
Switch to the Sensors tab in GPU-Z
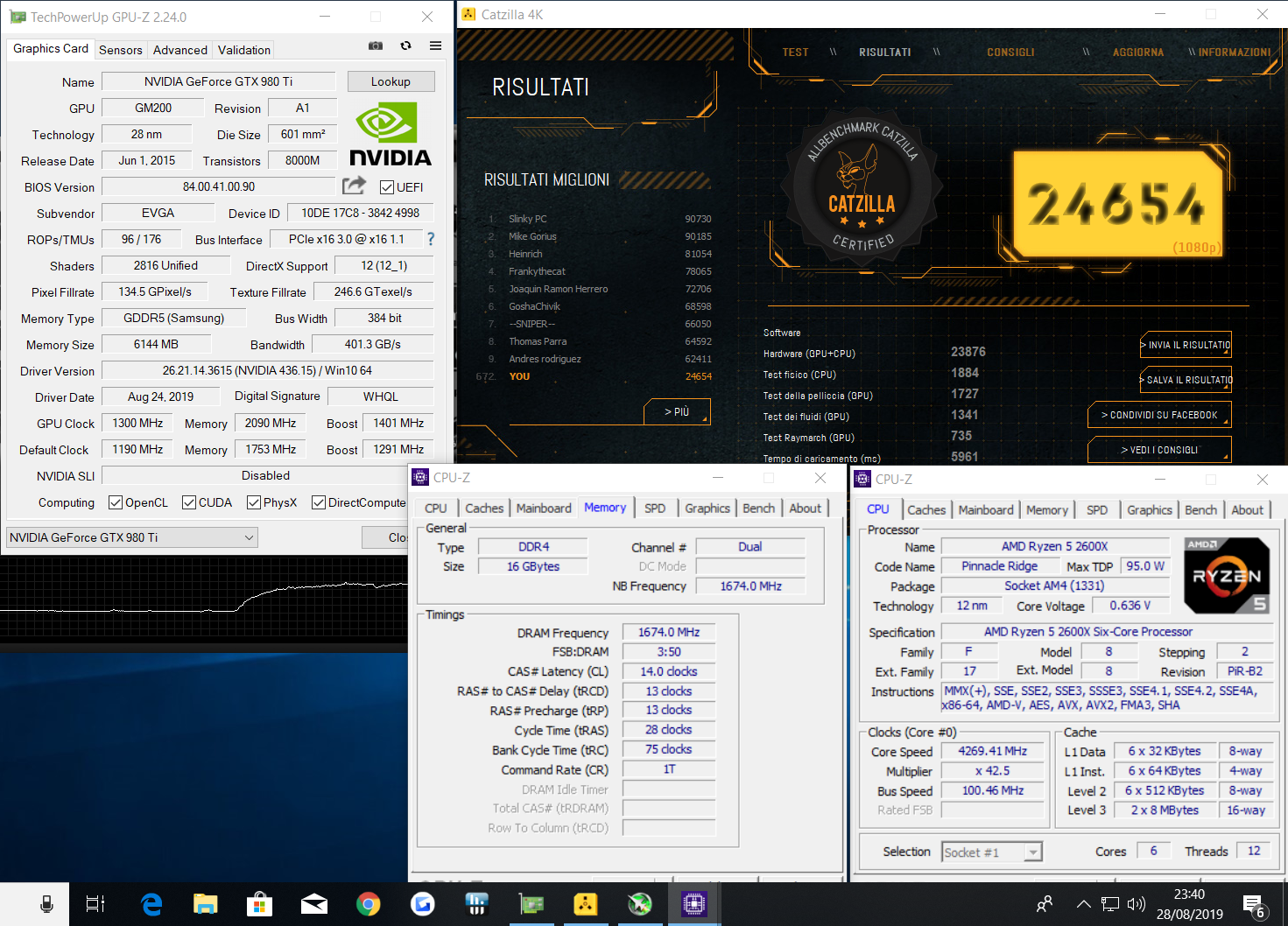(x=121, y=50)
